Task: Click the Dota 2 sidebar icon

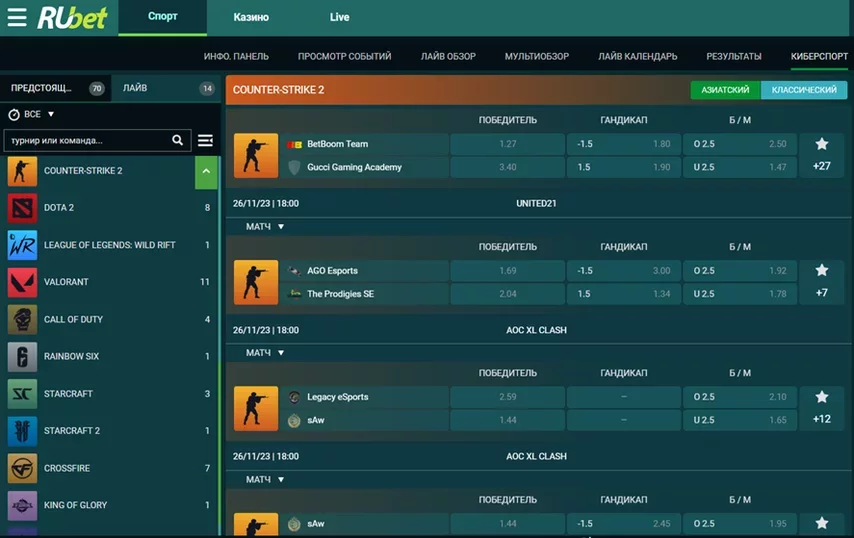Action: pos(22,207)
